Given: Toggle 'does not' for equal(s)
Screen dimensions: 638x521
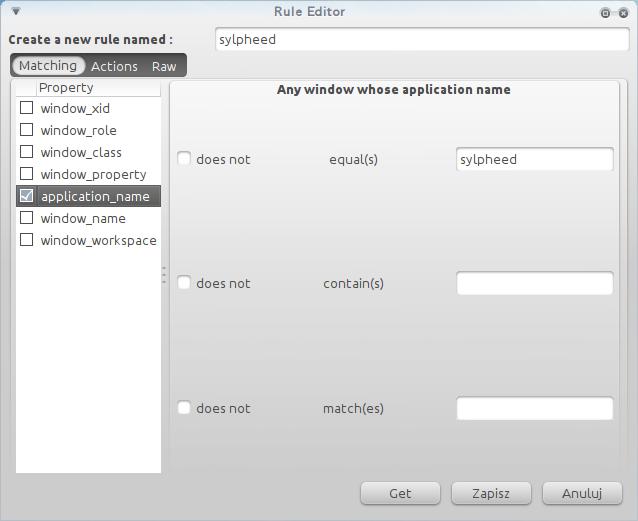Looking at the screenshot, I should pos(184,159).
